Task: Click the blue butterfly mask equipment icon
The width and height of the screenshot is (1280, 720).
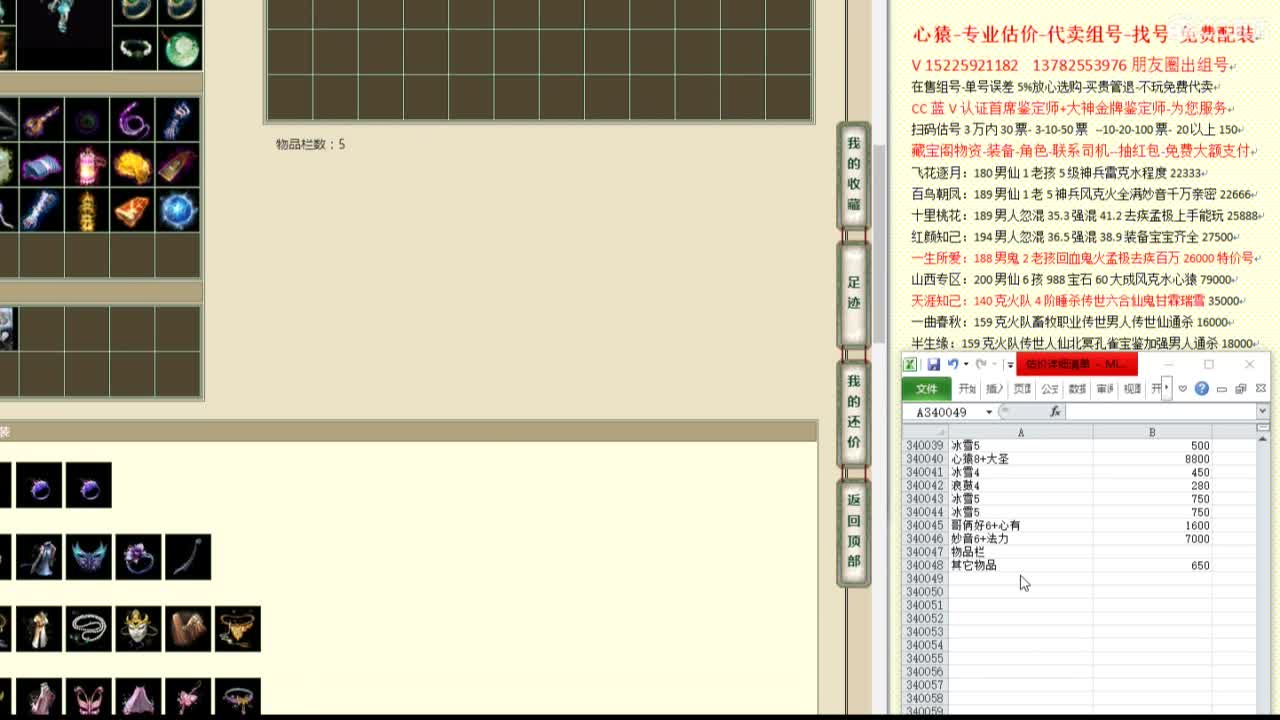Action: pyautogui.click(x=88, y=557)
